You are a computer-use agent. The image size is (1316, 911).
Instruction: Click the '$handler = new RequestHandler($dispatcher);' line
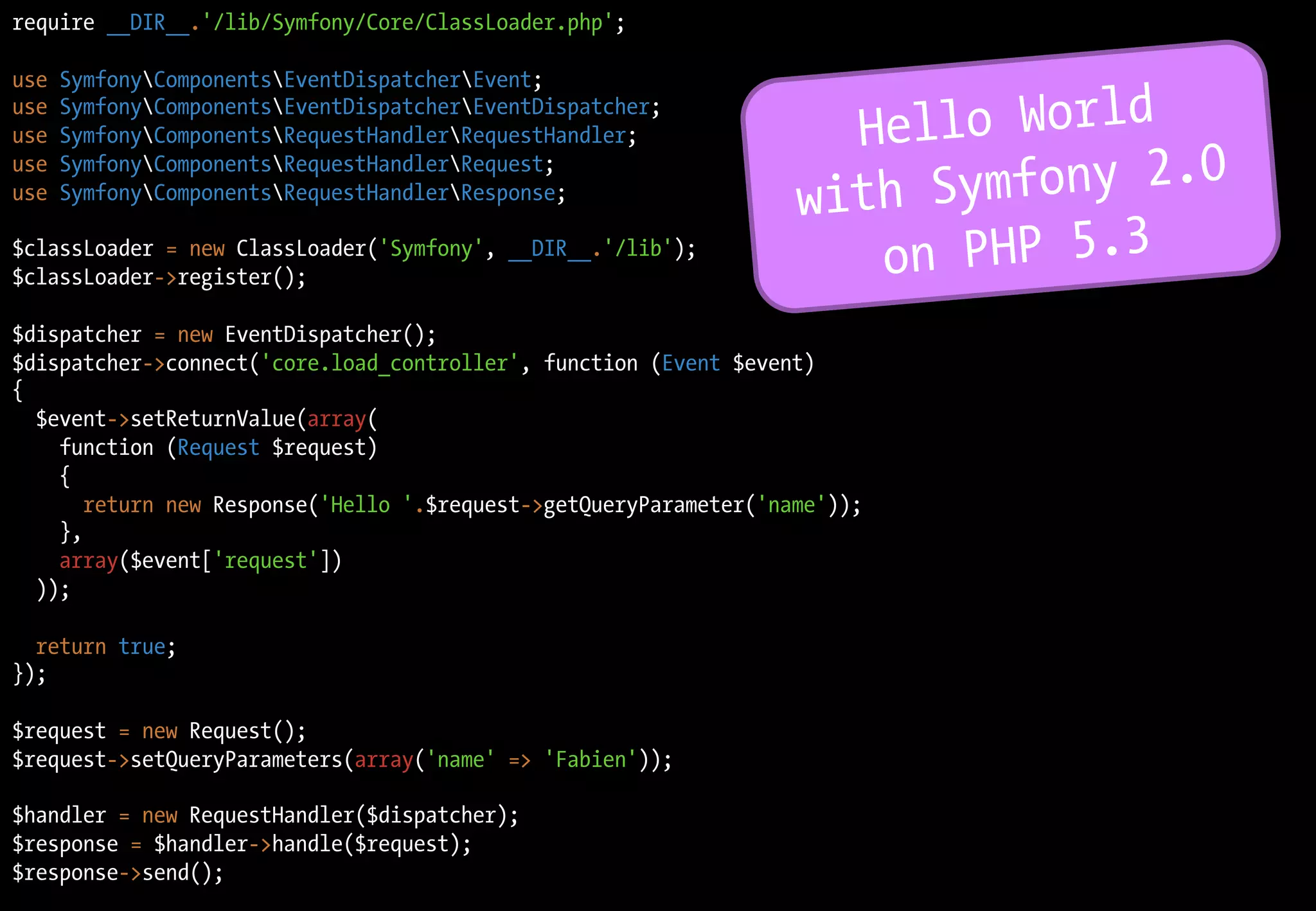(265, 816)
